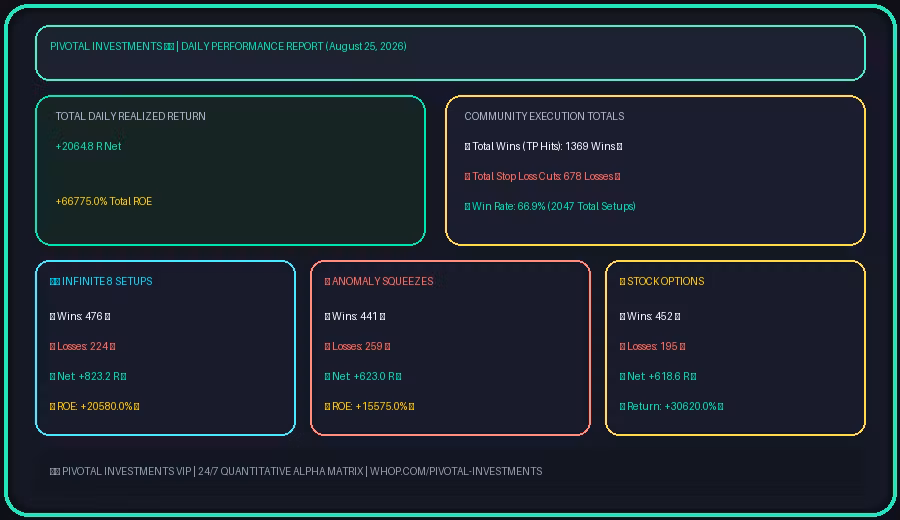Select the Stock Options heading
The width and height of the screenshot is (900, 520).
tap(662, 281)
